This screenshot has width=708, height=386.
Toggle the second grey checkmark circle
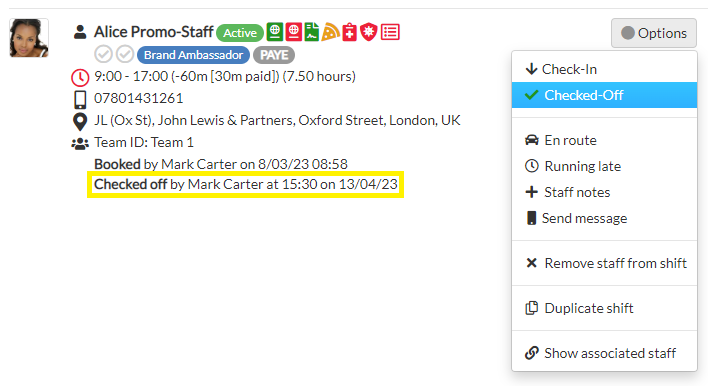(x=125, y=55)
